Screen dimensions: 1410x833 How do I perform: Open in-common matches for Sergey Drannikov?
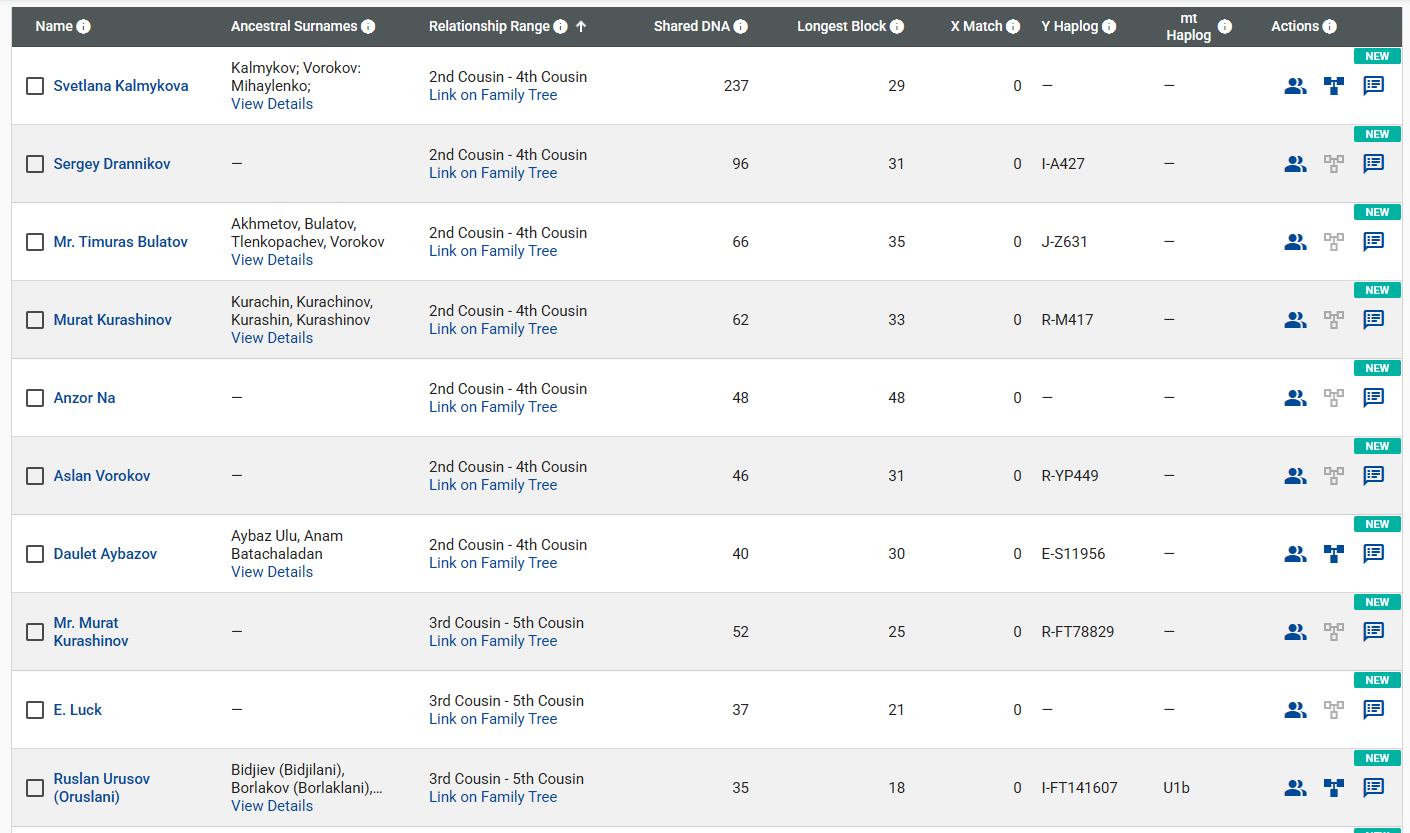coord(1295,164)
